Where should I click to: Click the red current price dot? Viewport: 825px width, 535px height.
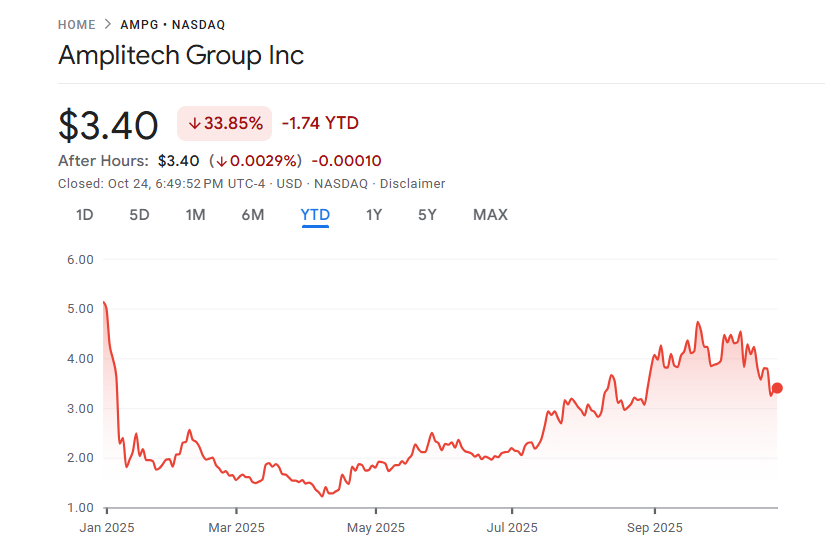[x=777, y=388]
